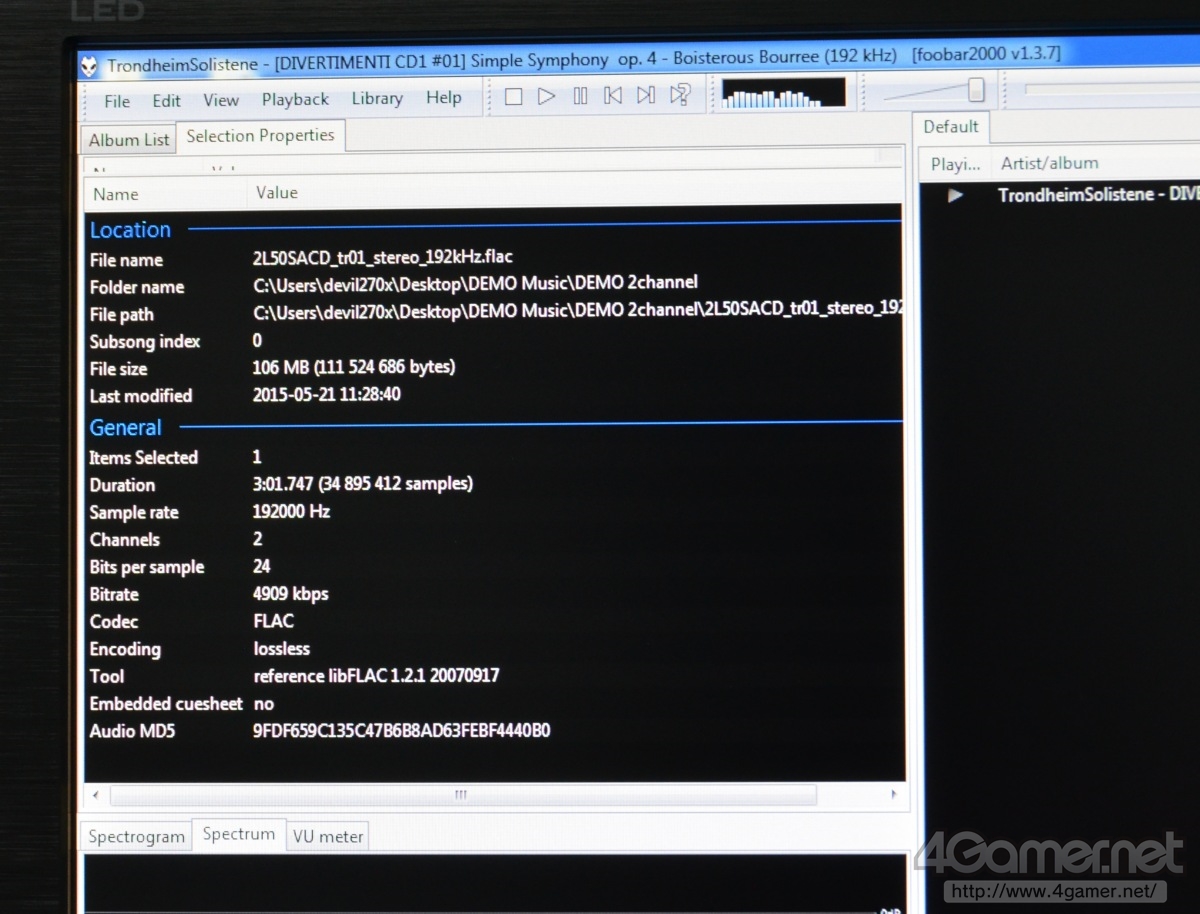Click the File path value
The width and height of the screenshot is (1200, 914).
577,311
